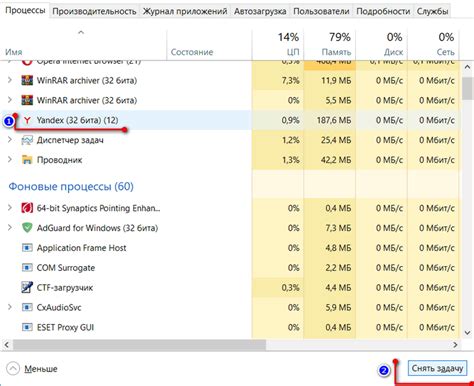Switch to the Службы tab
The height and width of the screenshot is (386, 474).
pos(433,11)
